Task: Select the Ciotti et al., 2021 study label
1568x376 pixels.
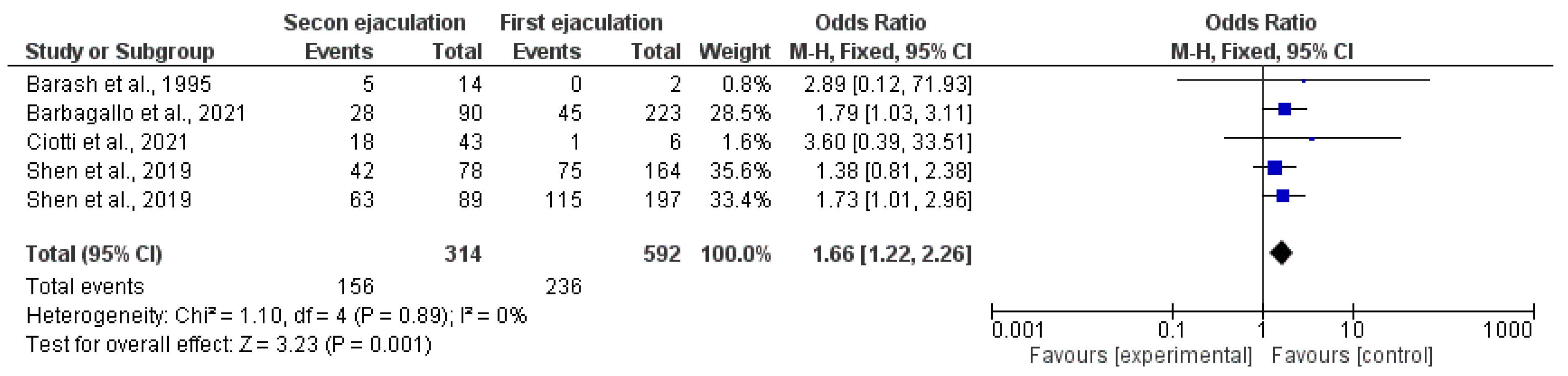Action: (107, 142)
